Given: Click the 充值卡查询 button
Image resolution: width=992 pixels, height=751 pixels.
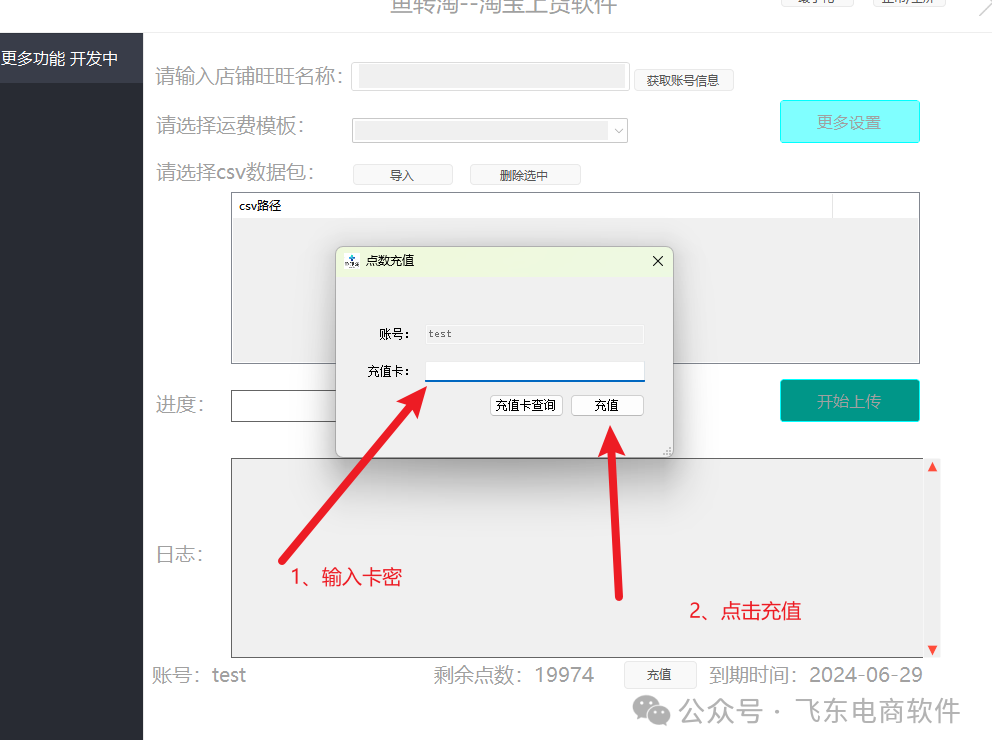Looking at the screenshot, I should (x=526, y=406).
